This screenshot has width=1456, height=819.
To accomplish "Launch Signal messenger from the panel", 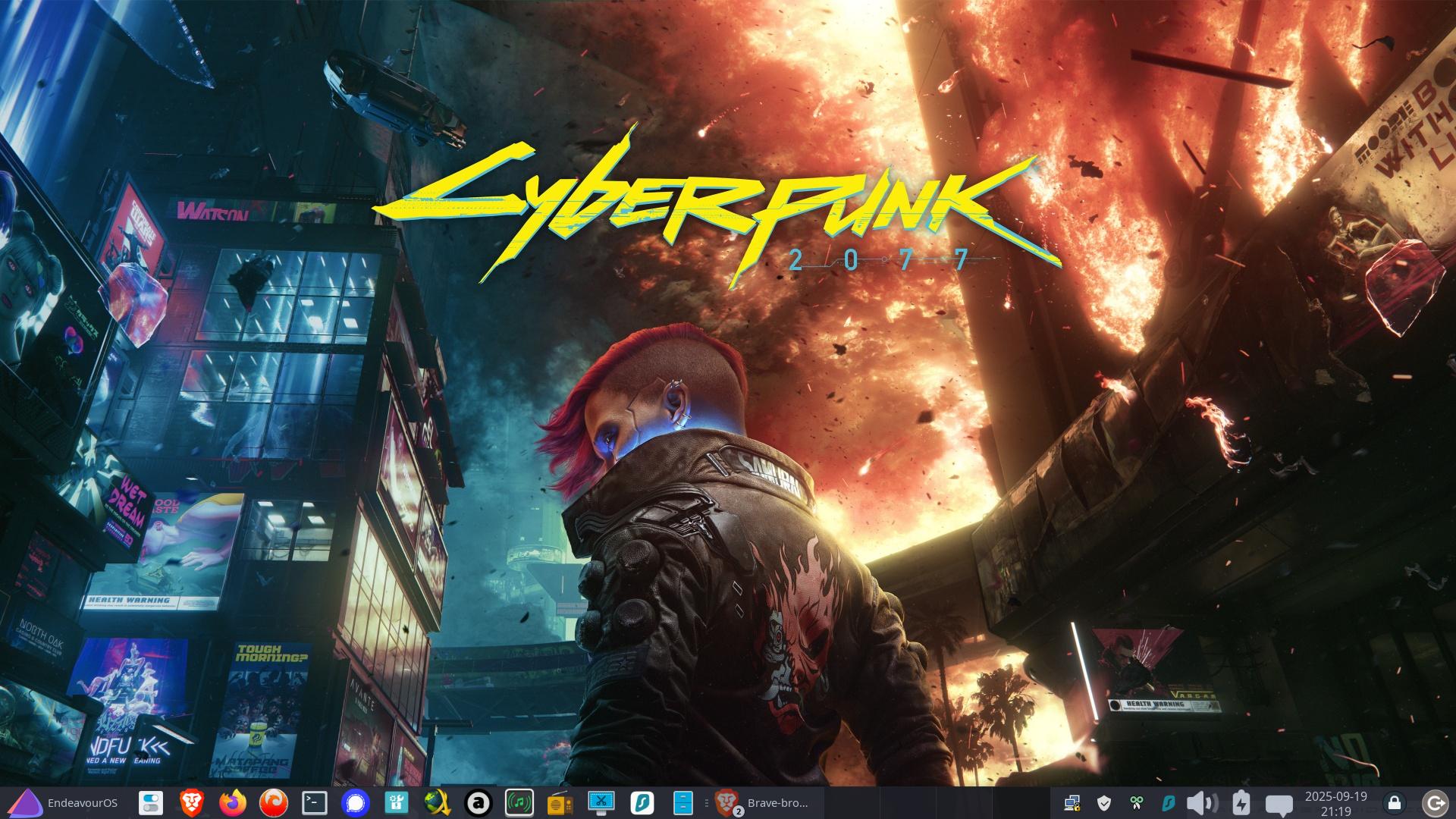I will [x=356, y=802].
